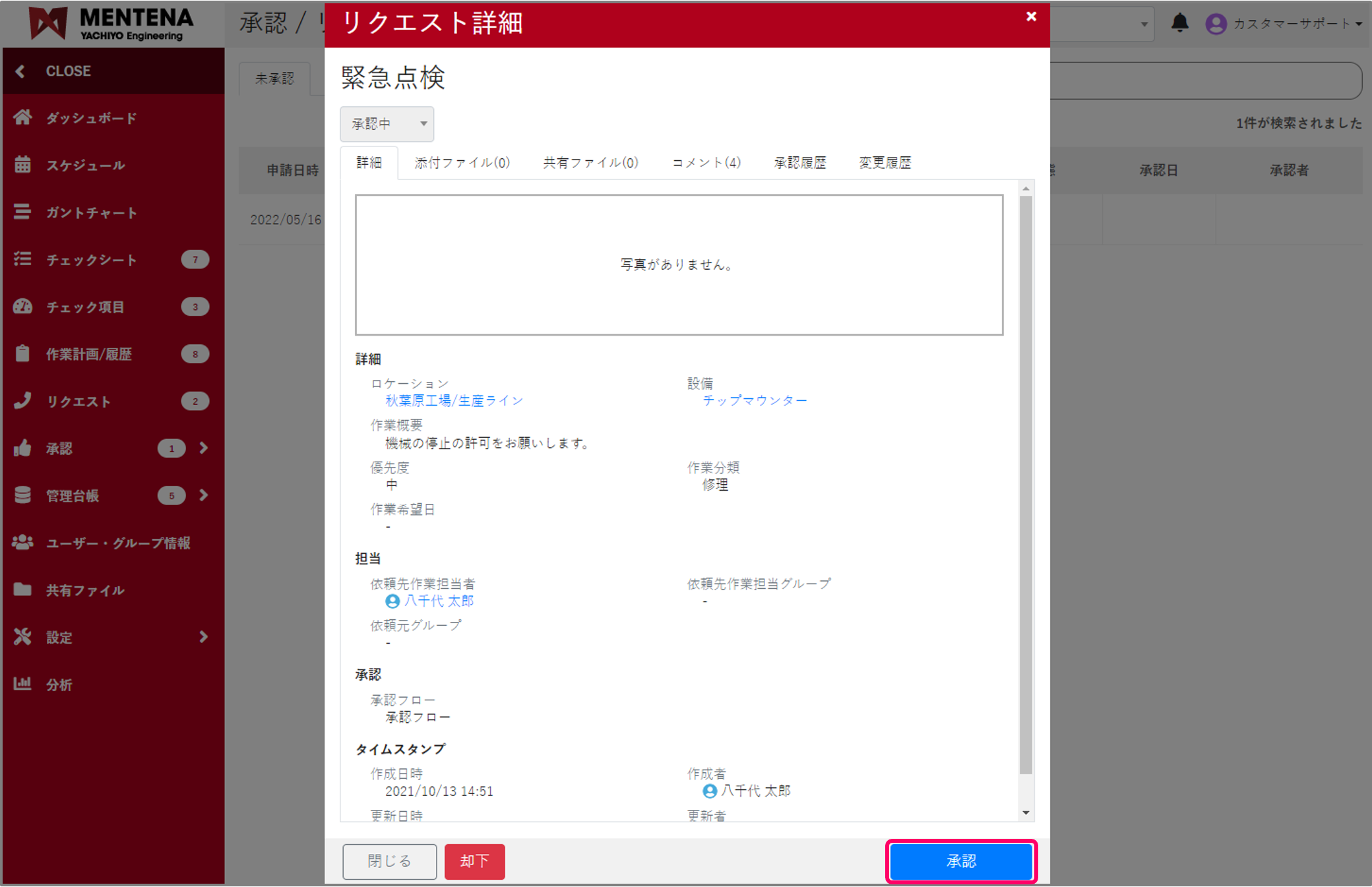Viewport: 1372px width, 887px height.
Task: Open the チェックシート sidebar icon
Action: (x=23, y=260)
